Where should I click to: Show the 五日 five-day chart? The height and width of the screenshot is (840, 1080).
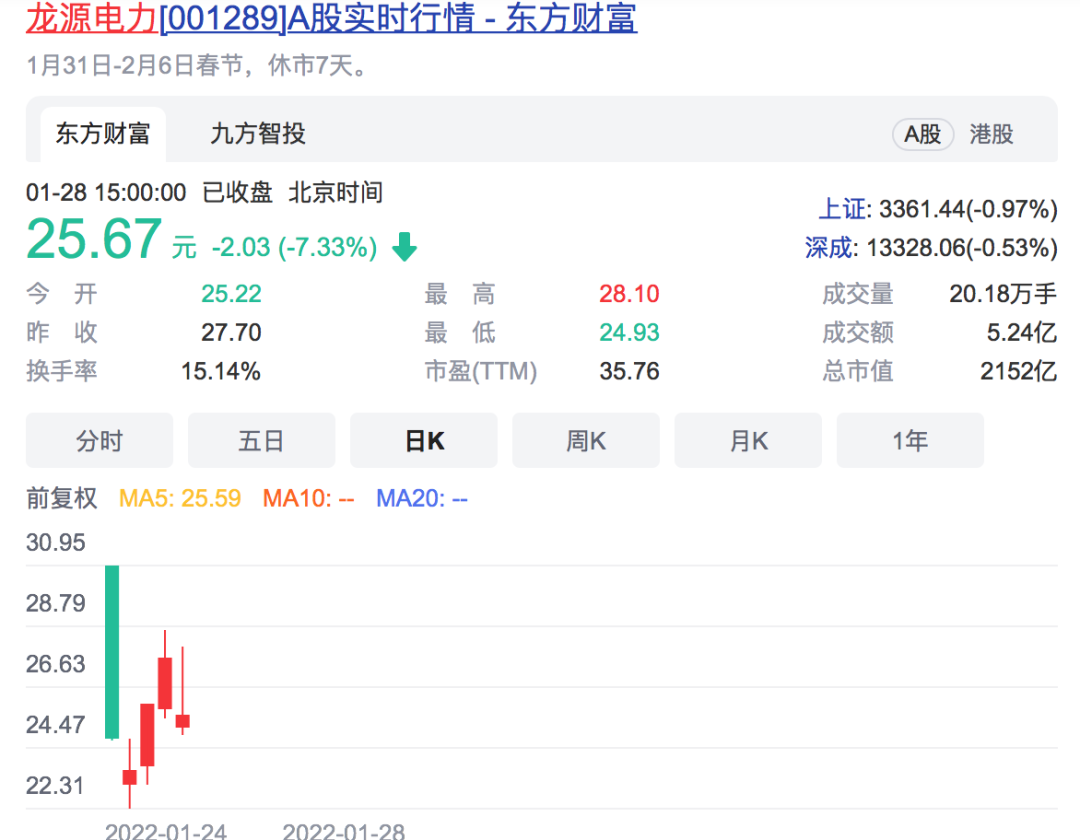click(261, 441)
